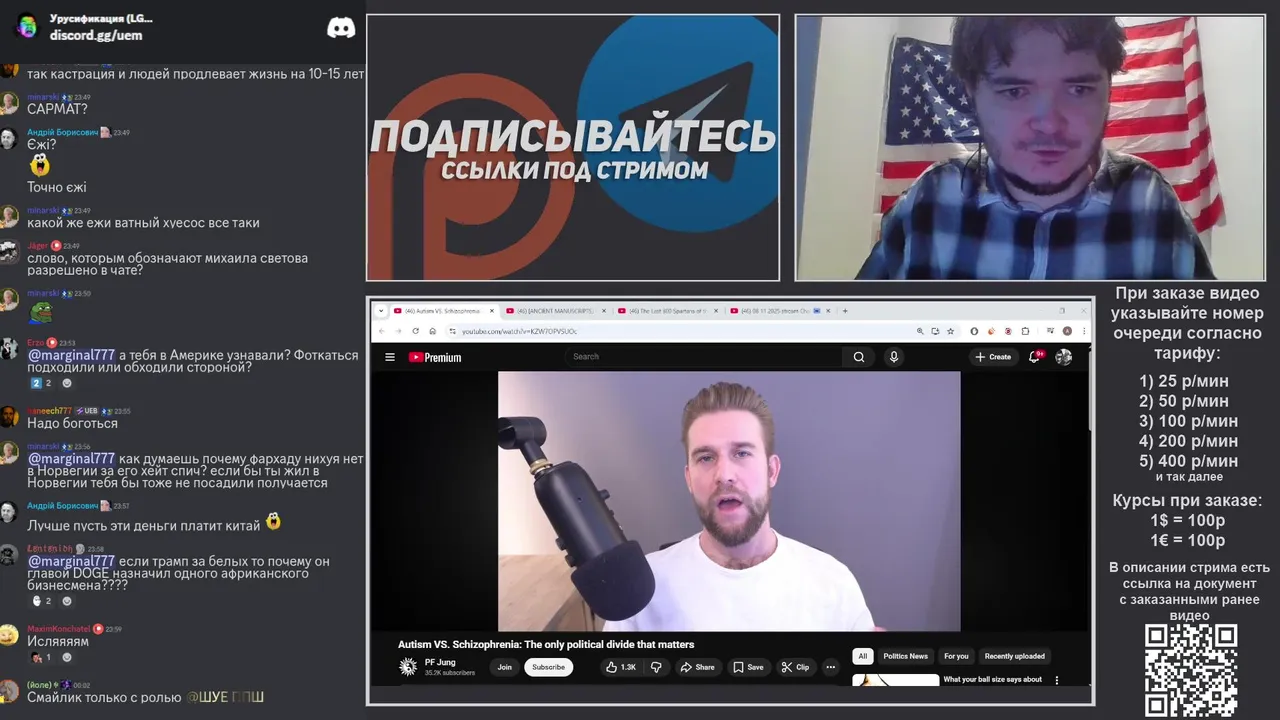Open tab search dropdown chevron

click(380, 311)
